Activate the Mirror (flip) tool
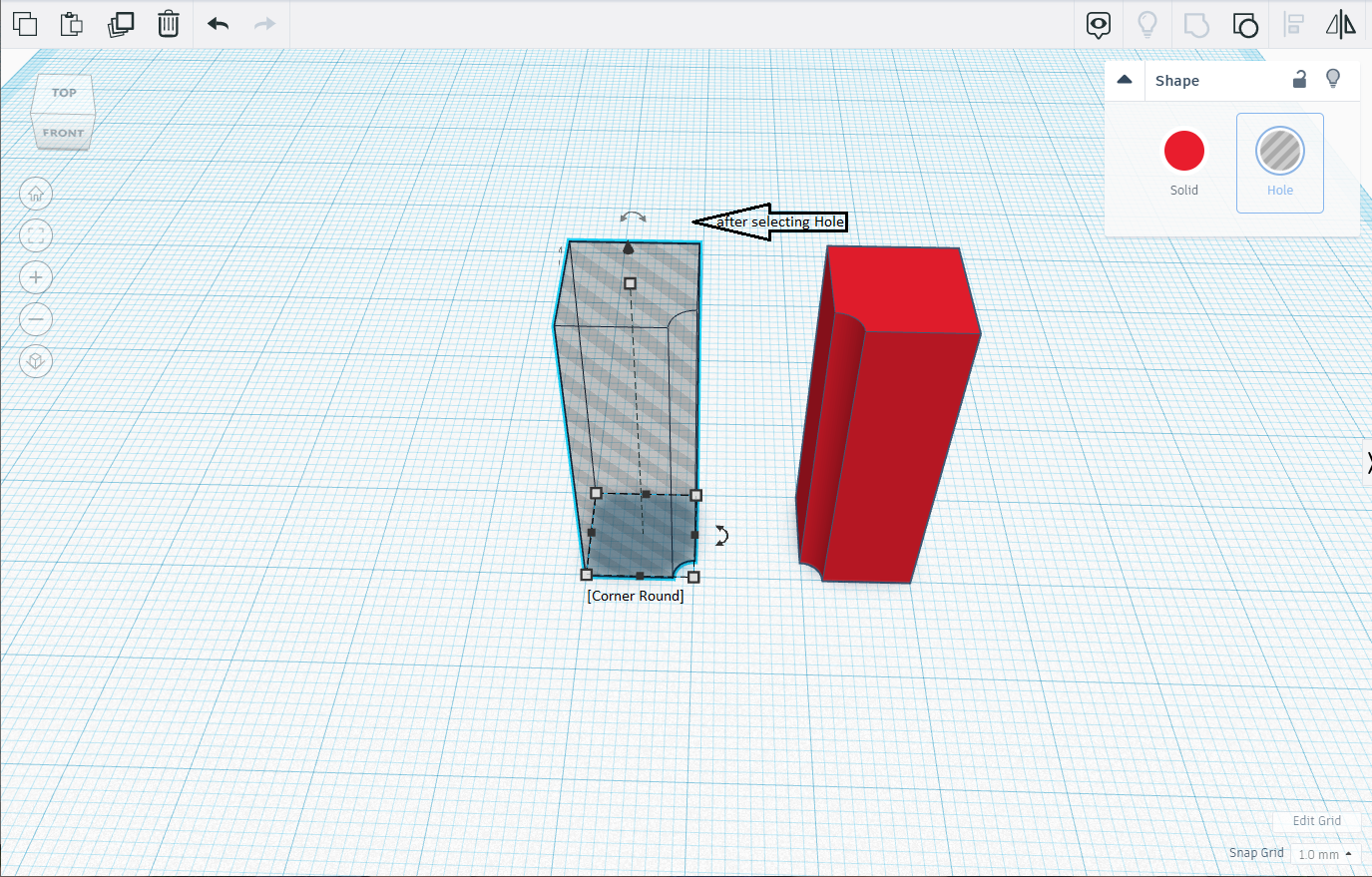The height and width of the screenshot is (877, 1372). (1341, 25)
